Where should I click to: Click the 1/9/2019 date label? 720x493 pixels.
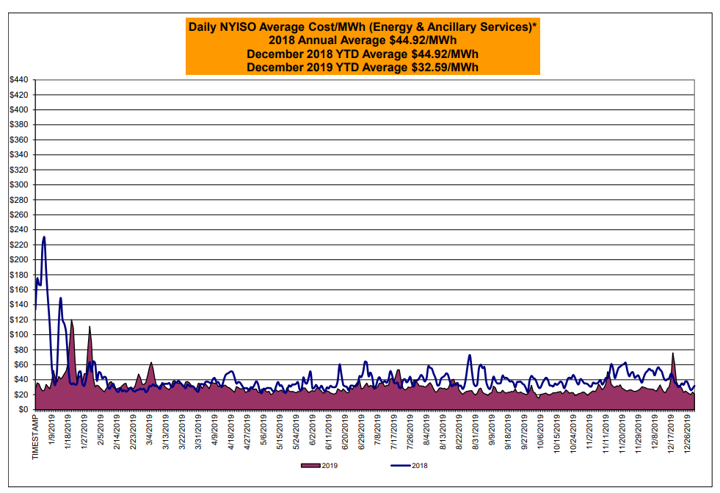(51, 429)
